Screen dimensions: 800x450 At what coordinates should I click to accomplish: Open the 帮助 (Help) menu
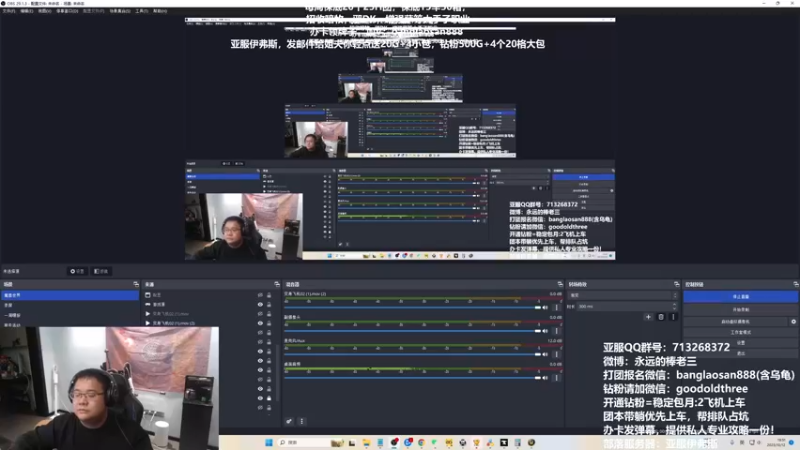tap(160, 11)
